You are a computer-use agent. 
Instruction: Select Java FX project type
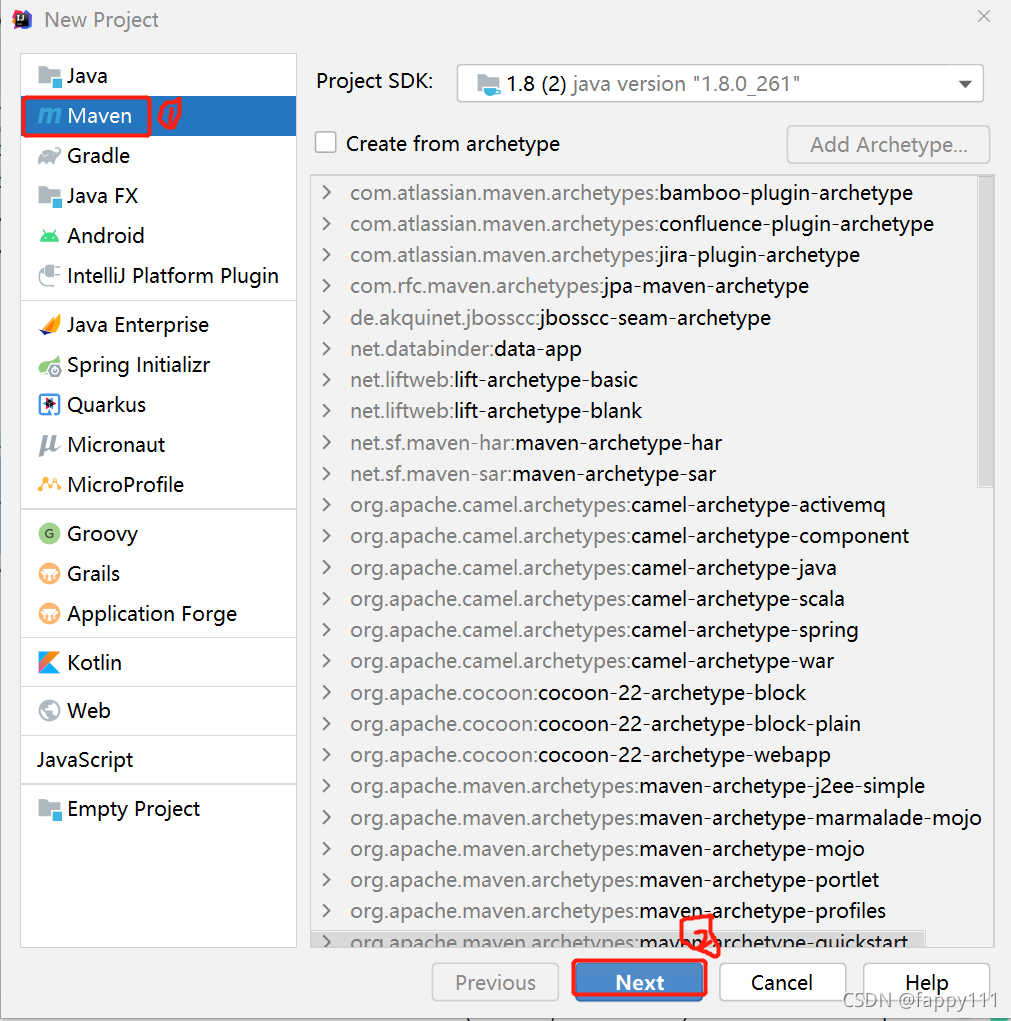[x=159, y=196]
